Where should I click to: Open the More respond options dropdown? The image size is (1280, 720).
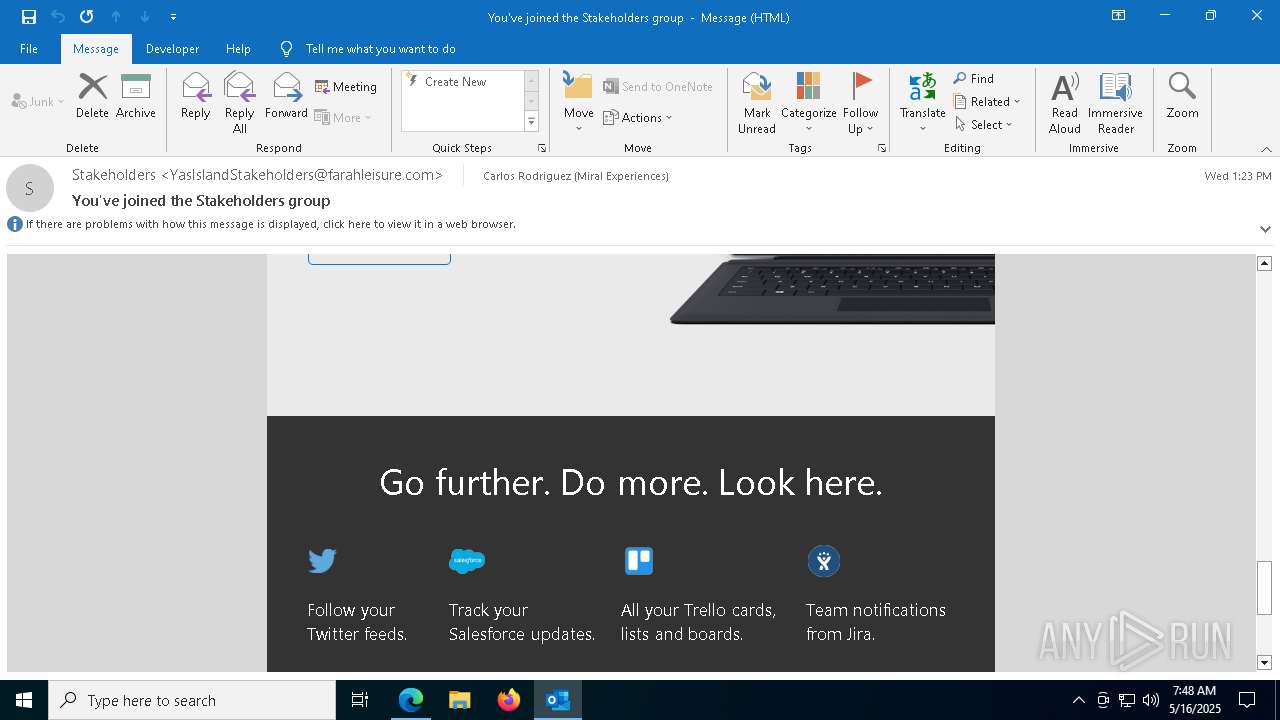[343, 117]
